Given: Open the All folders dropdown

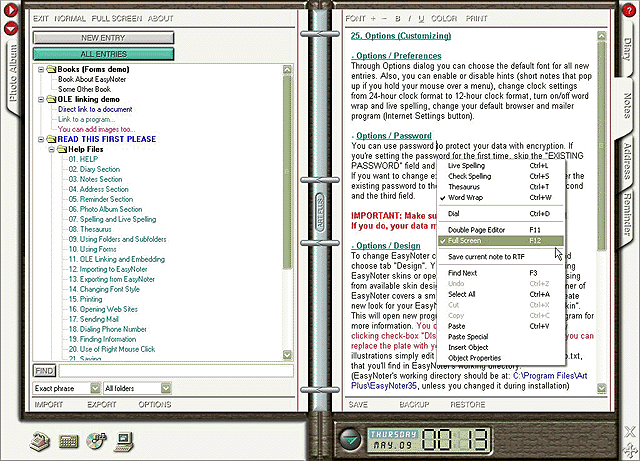Looking at the screenshot, I should pos(166,388).
